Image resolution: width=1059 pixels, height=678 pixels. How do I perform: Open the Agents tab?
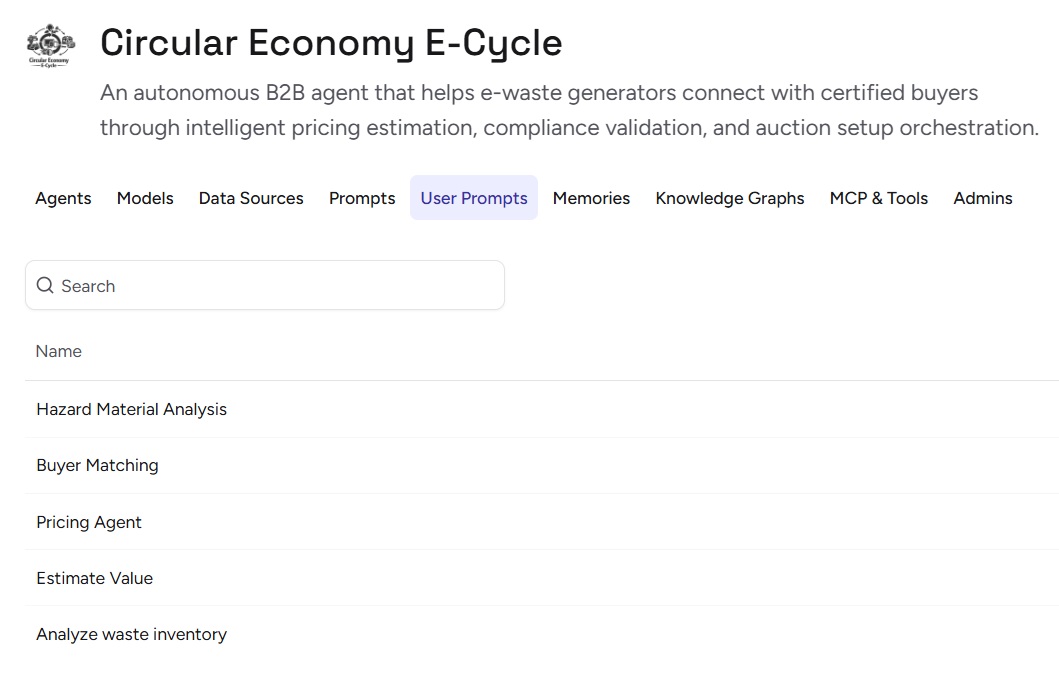(63, 198)
